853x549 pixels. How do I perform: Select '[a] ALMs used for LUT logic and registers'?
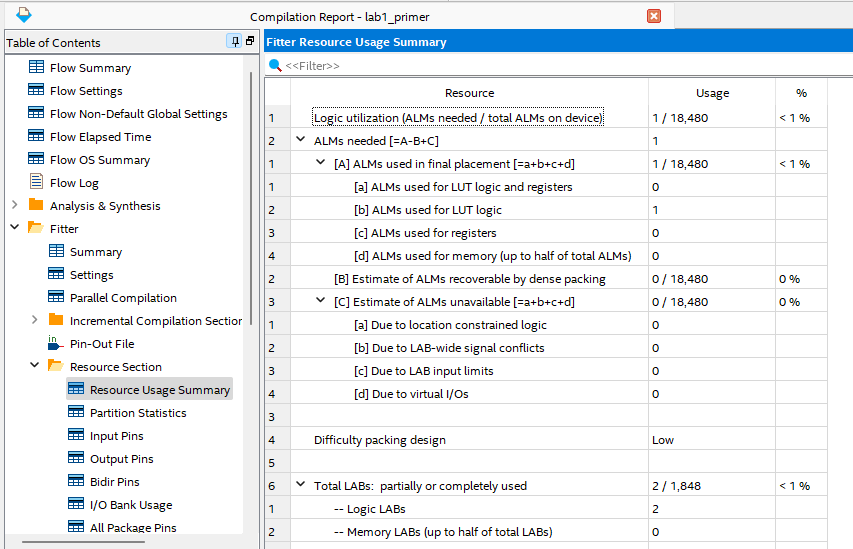point(463,187)
